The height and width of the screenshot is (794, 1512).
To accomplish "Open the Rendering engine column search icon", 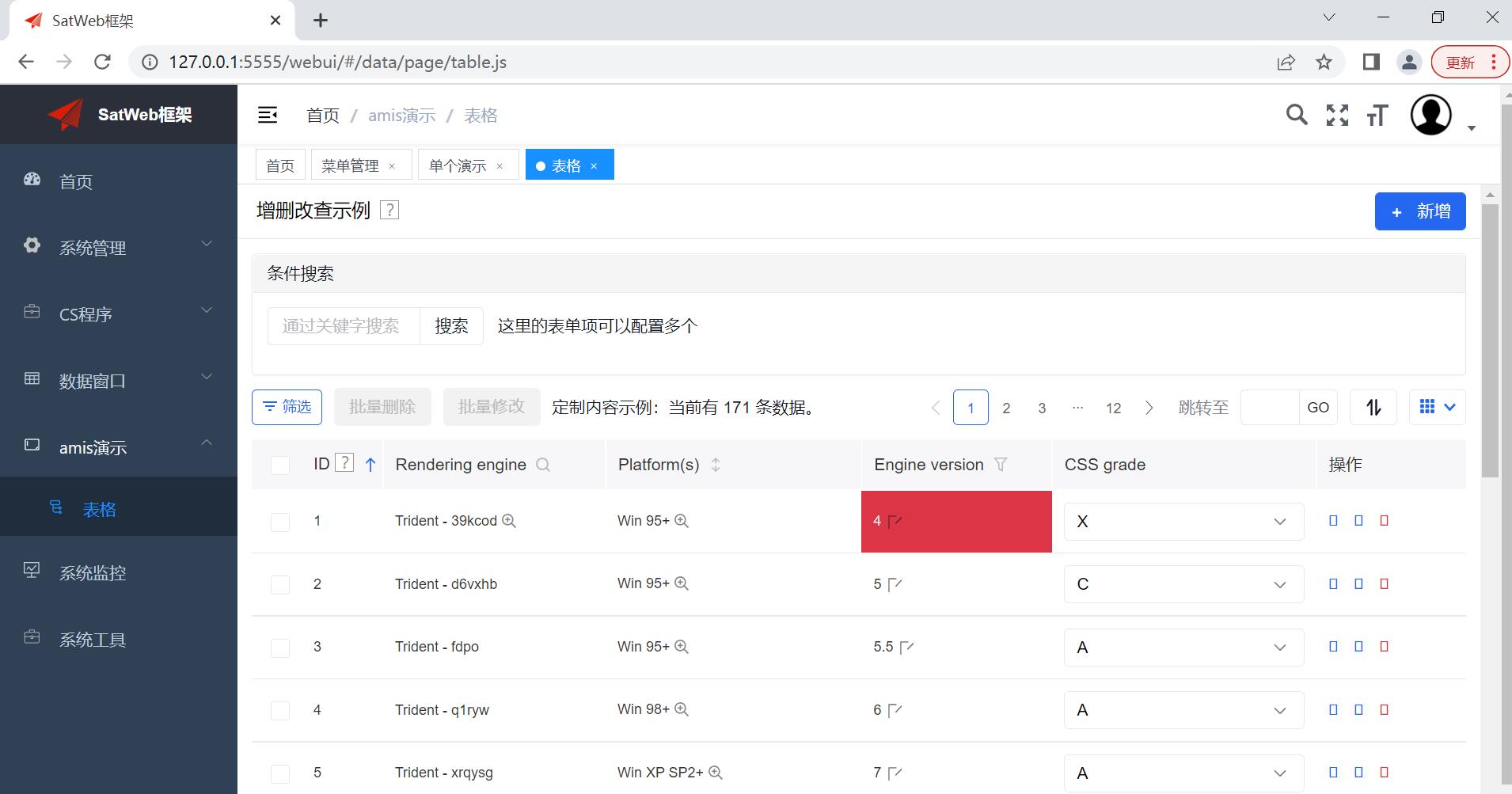I will click(543, 465).
